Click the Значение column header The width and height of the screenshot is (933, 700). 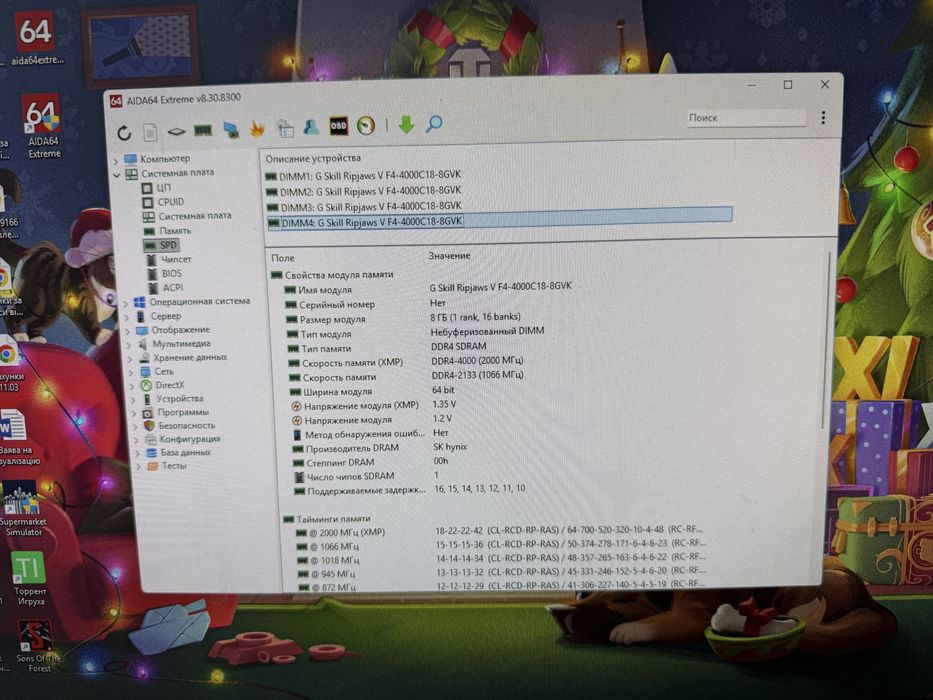pyautogui.click(x=449, y=256)
